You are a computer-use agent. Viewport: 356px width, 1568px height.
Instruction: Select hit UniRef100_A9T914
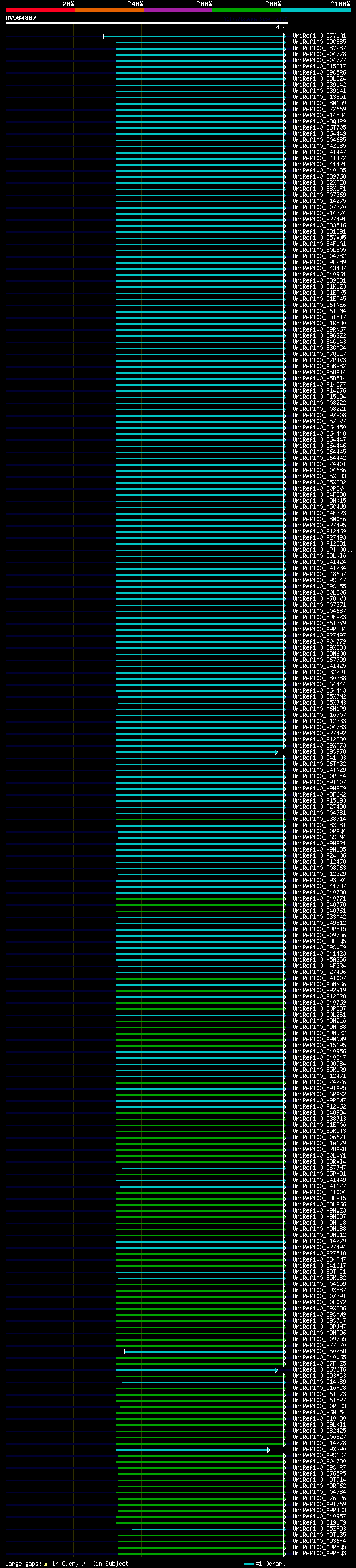319,1480
